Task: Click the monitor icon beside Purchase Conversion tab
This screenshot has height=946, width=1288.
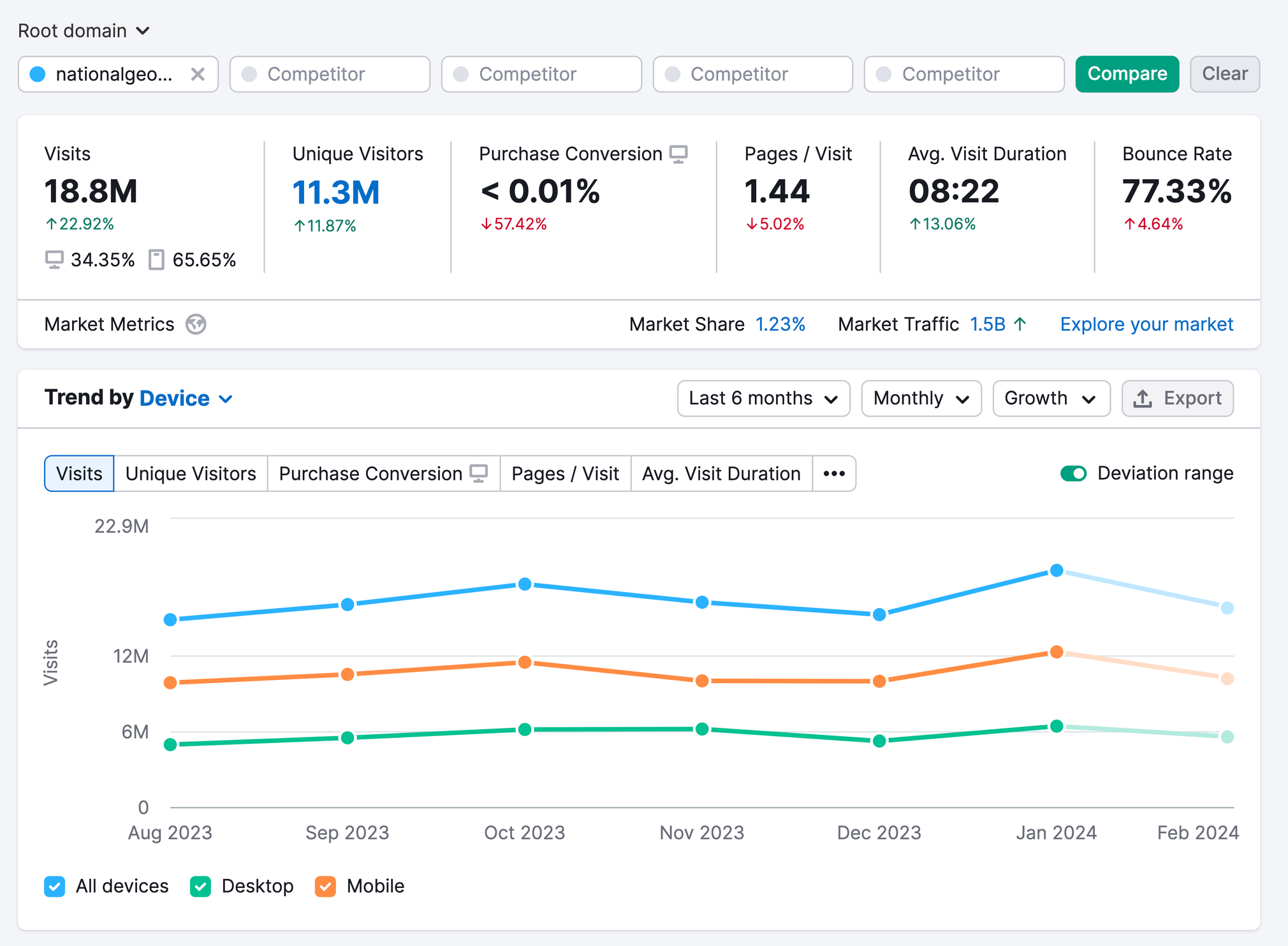Action: coord(478,473)
